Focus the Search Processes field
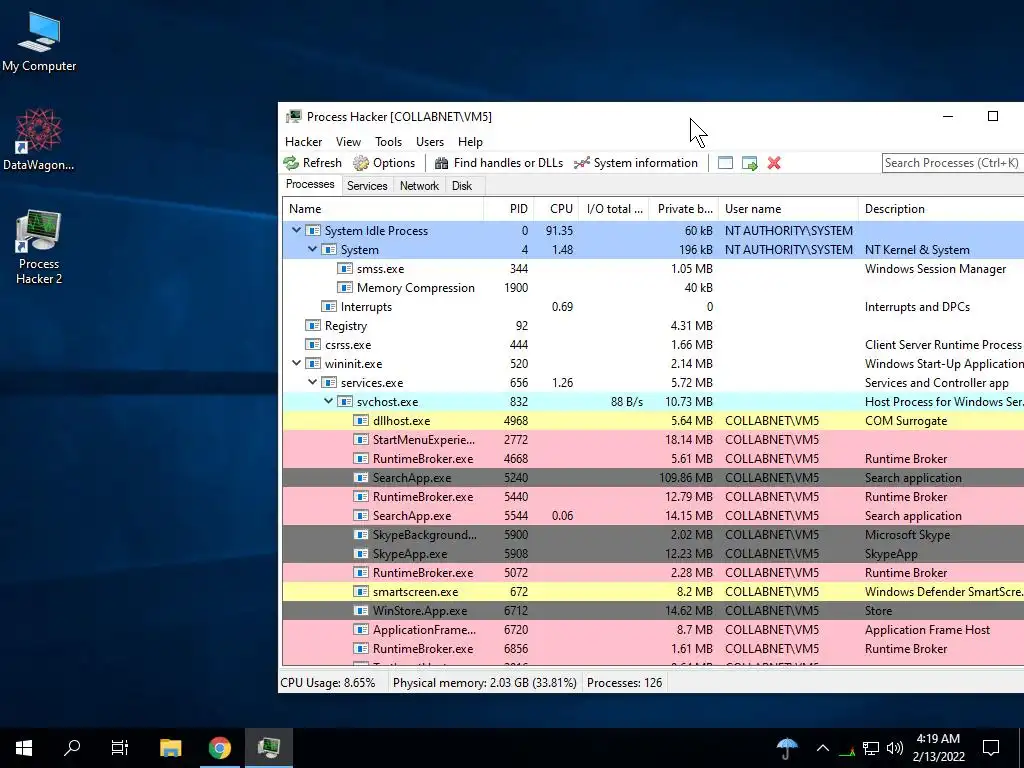Viewport: 1024px width, 768px height. pyautogui.click(x=953, y=163)
